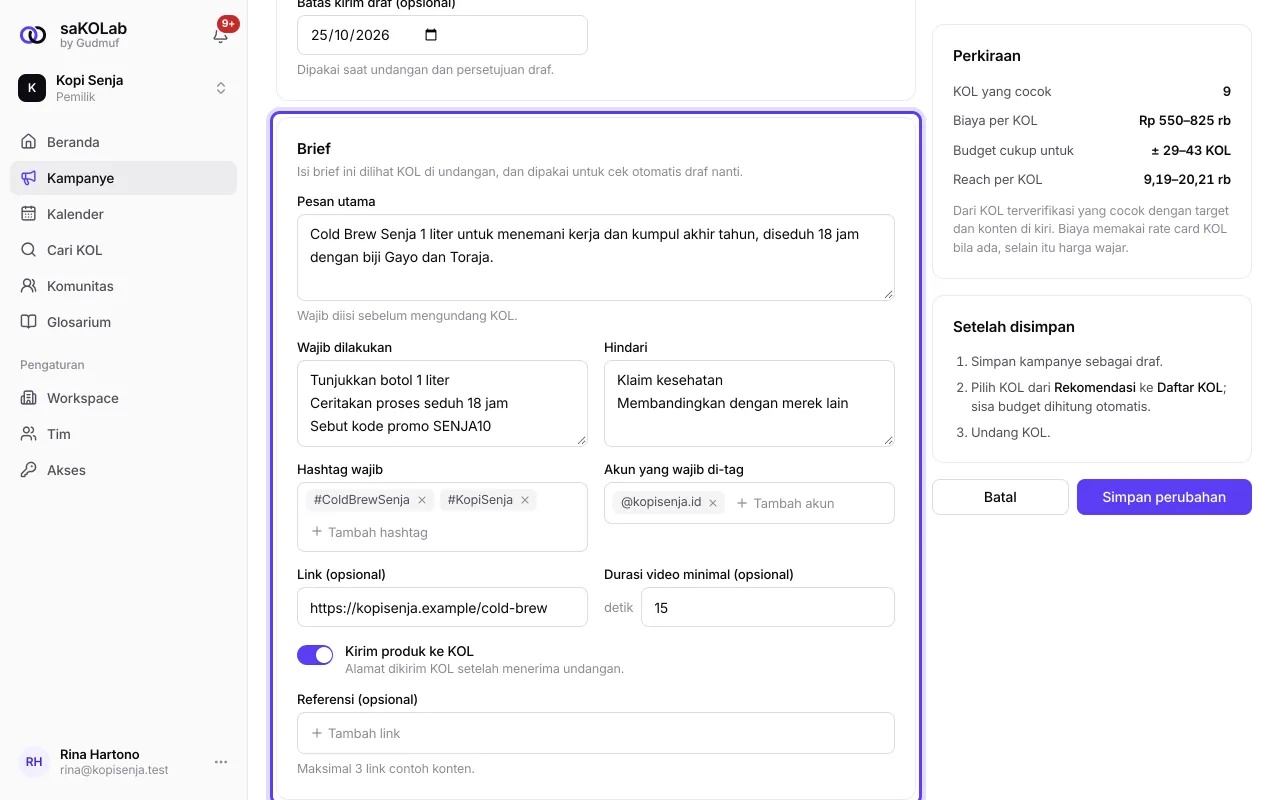Click the Akses key icon
The height and width of the screenshot is (800, 1280).
tap(29, 470)
